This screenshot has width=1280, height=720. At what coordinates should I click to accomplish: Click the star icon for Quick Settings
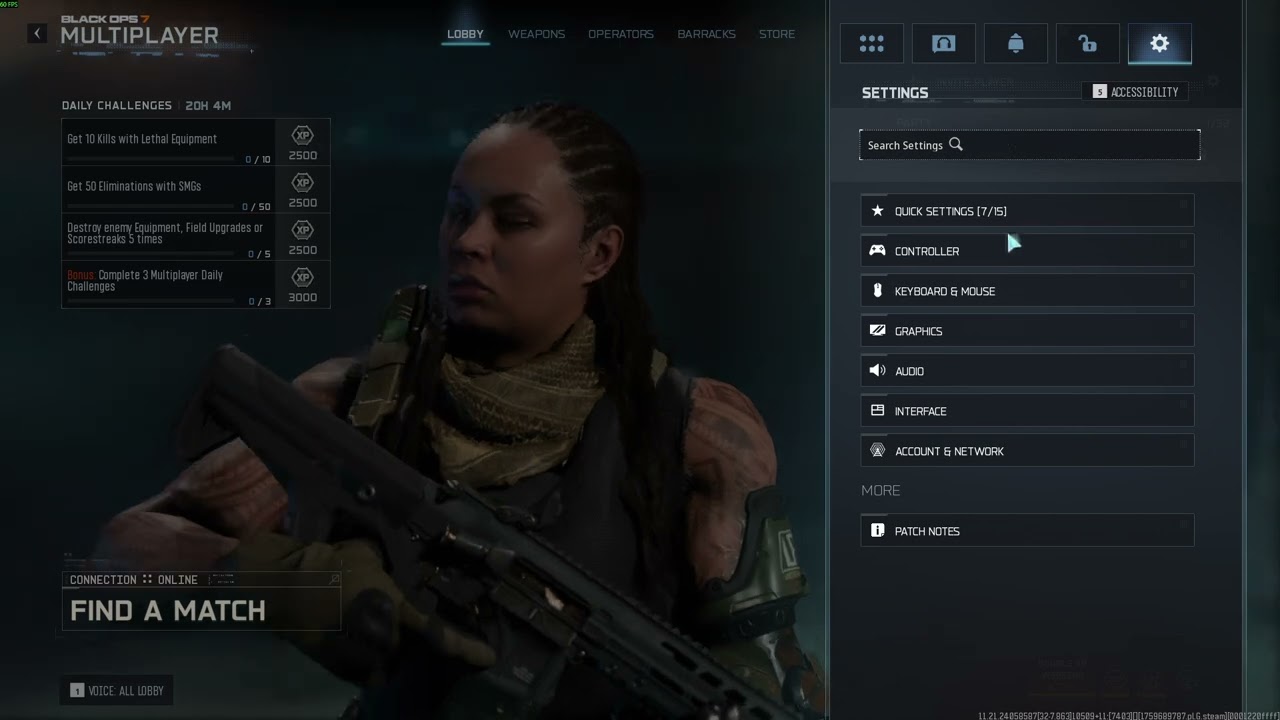[x=877, y=211]
